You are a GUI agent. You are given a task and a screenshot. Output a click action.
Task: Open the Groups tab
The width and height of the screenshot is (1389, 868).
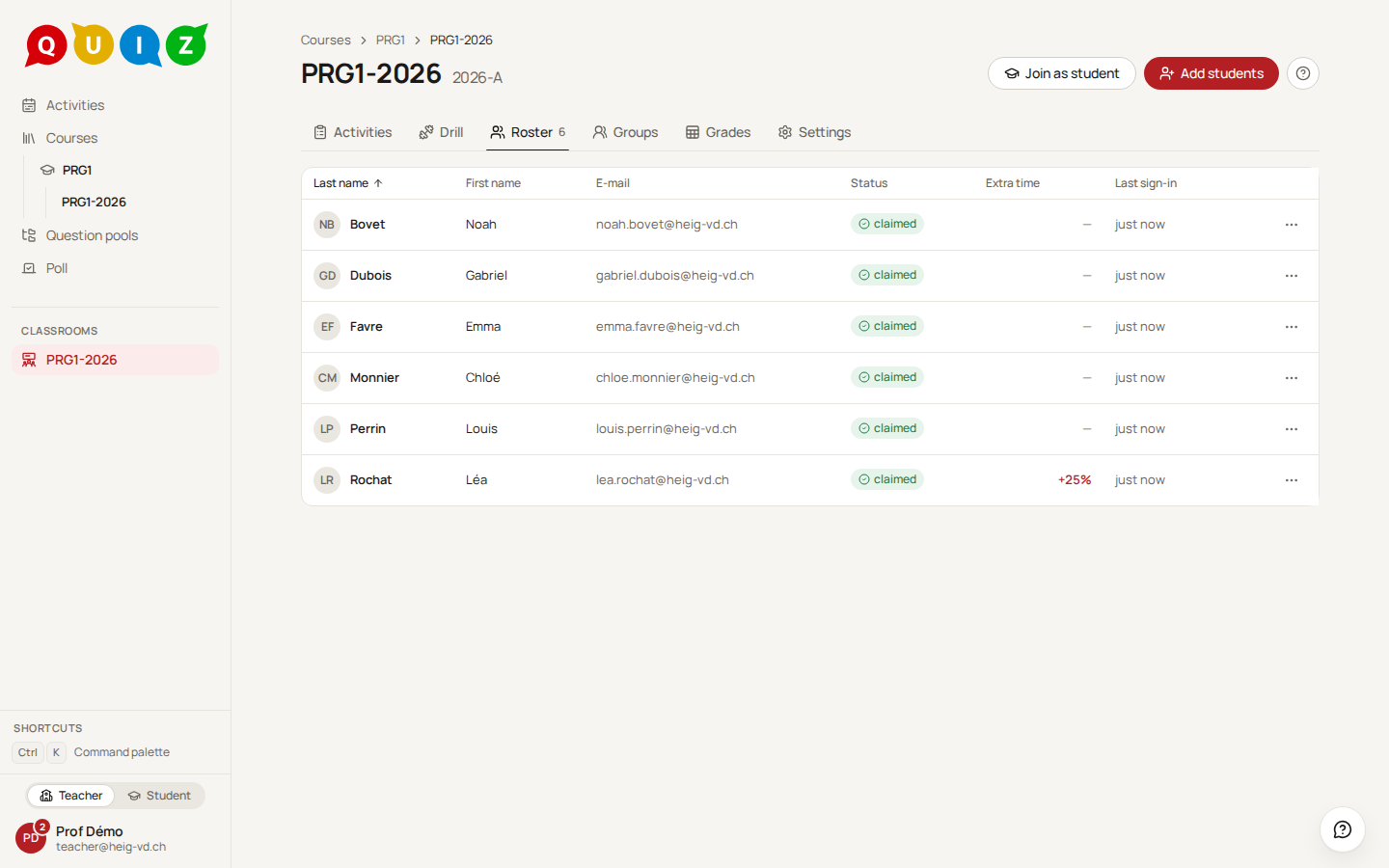click(625, 132)
